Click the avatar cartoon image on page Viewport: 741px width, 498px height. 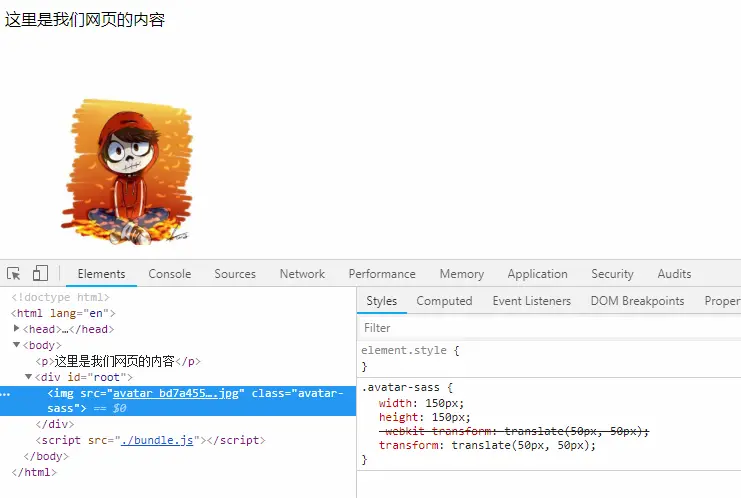pos(127,172)
